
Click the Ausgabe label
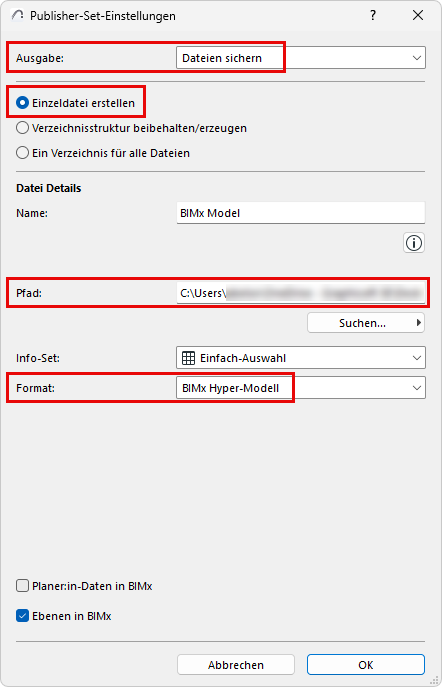point(40,58)
